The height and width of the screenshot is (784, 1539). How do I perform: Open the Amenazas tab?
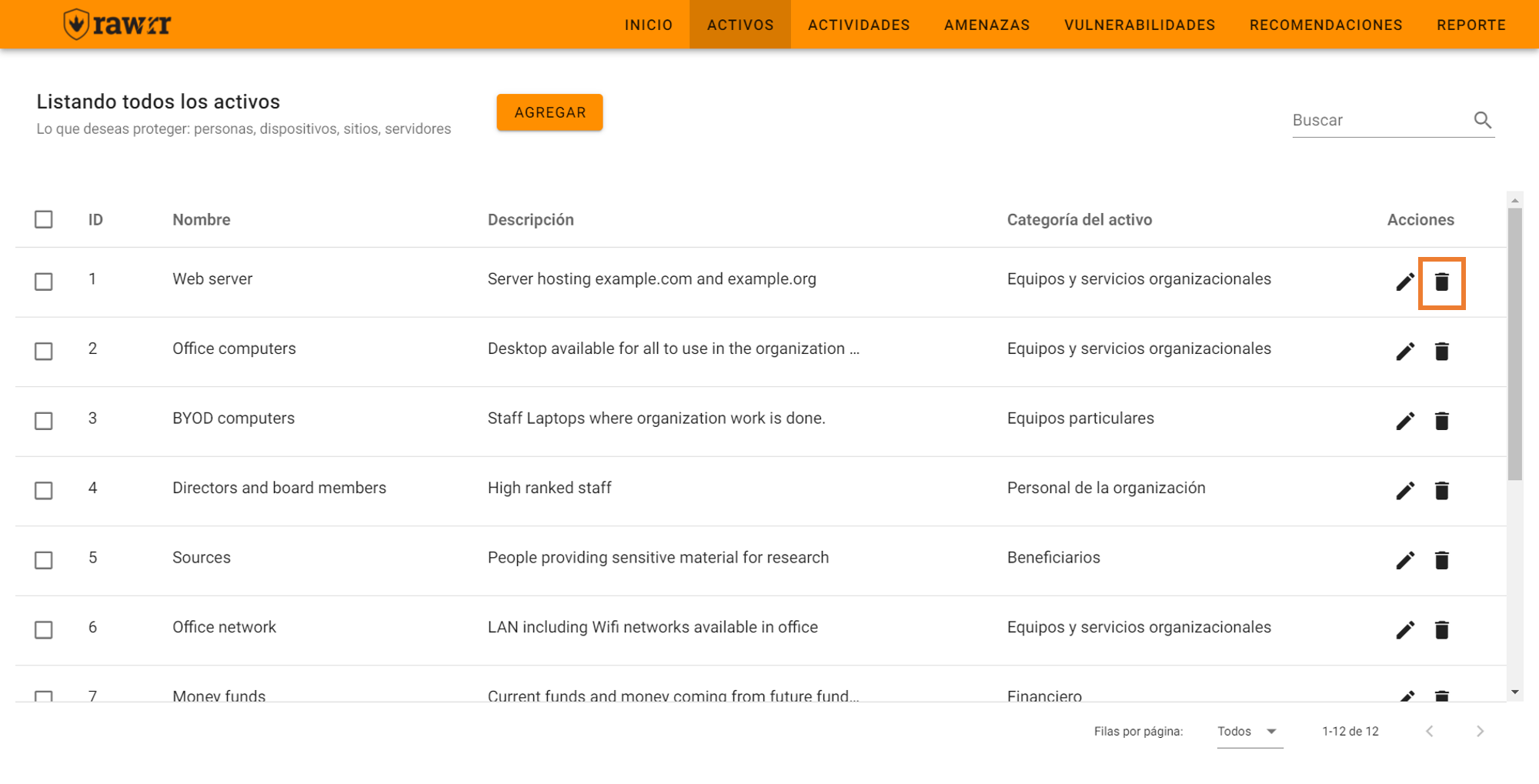point(986,25)
